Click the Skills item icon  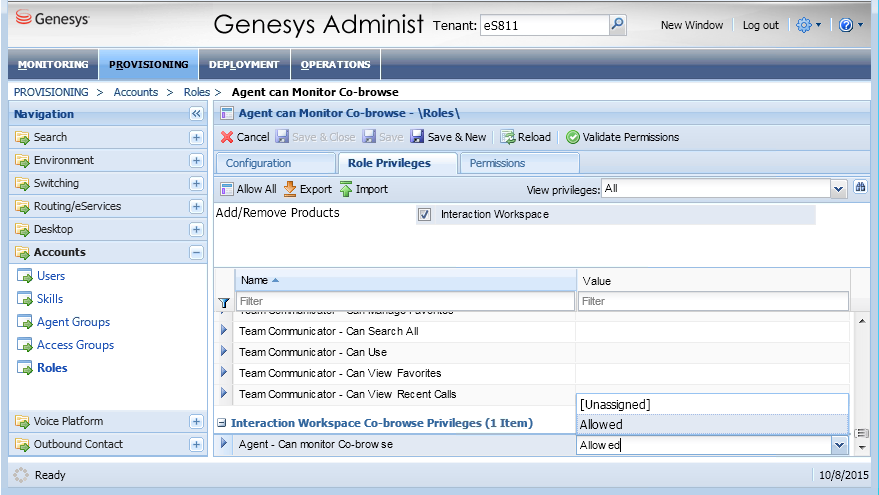coord(24,299)
